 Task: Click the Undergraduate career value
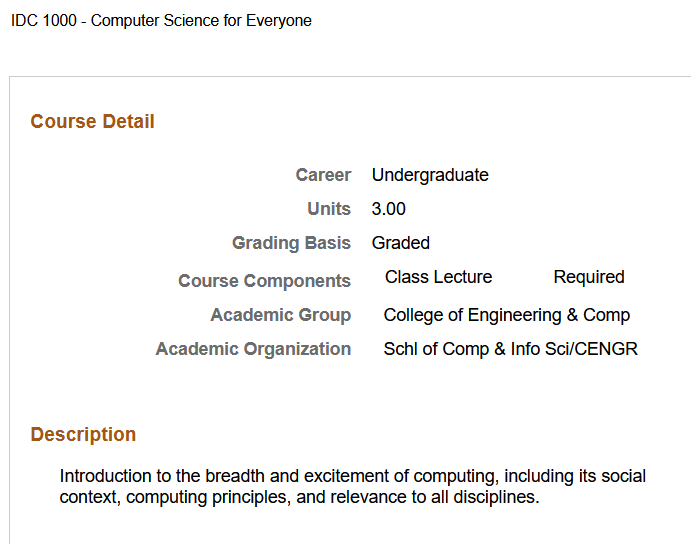coord(430,175)
